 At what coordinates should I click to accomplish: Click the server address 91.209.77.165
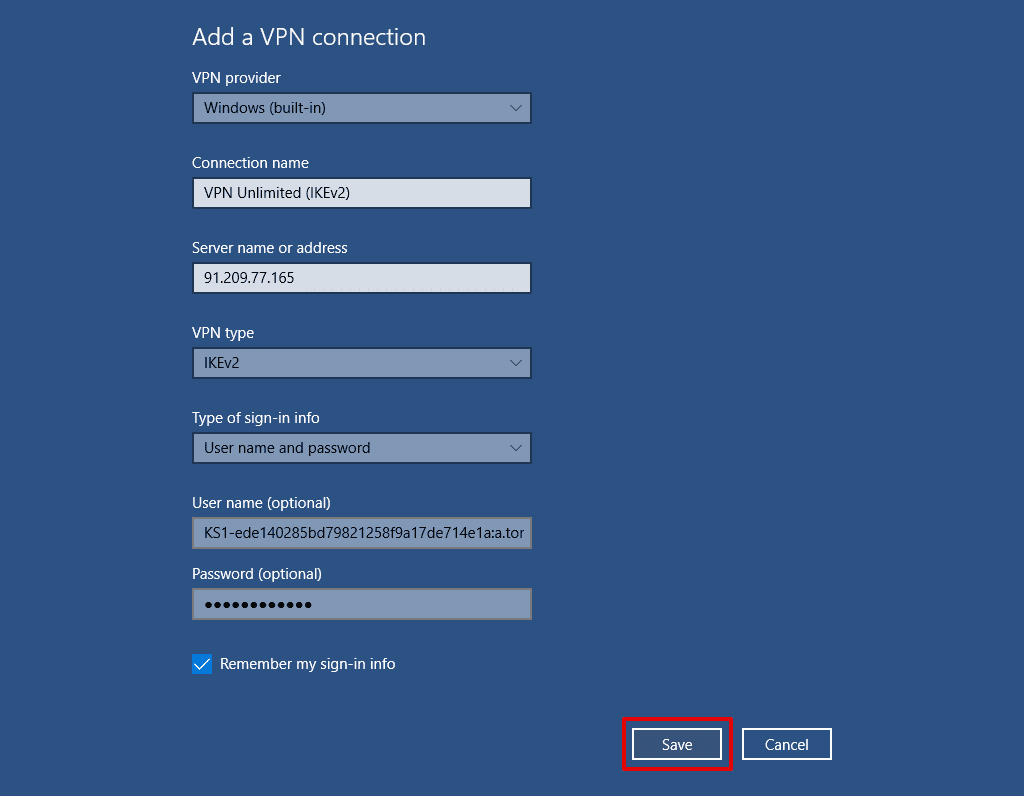[x=250, y=277]
